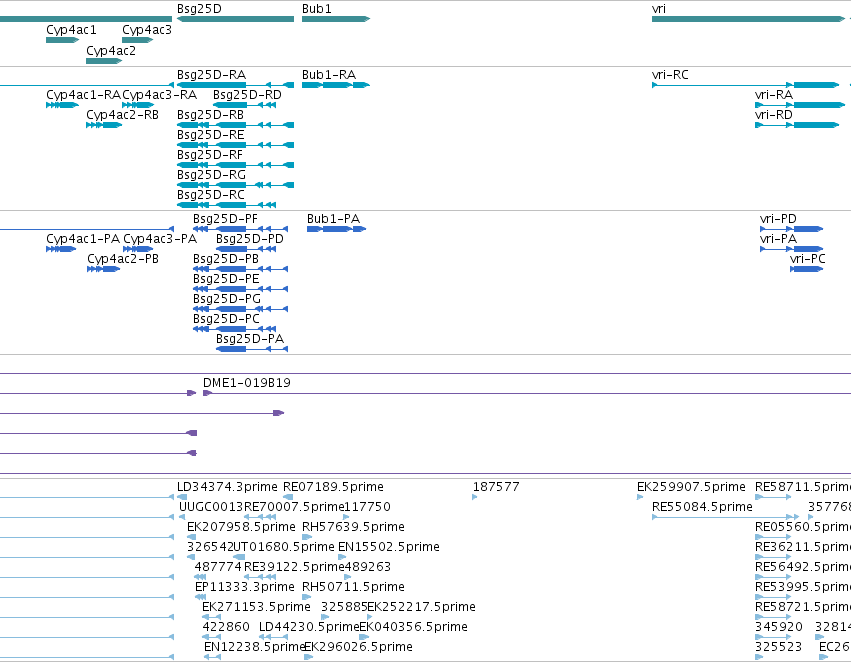The image size is (851, 662).
Task: Click the RE55084.5prime EST
Action: click(726, 517)
